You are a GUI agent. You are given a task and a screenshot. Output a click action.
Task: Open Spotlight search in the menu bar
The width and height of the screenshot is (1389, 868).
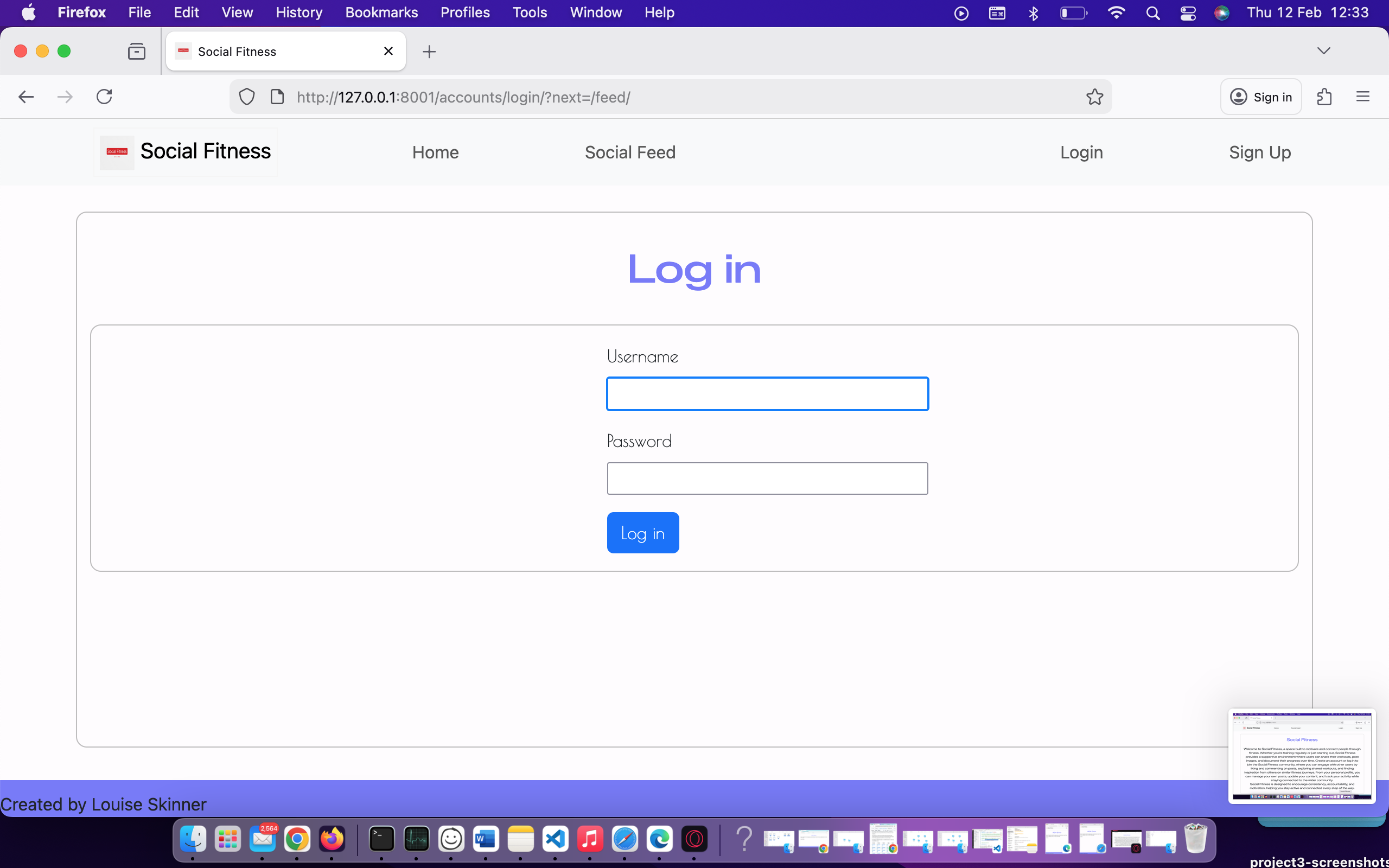tap(1154, 12)
